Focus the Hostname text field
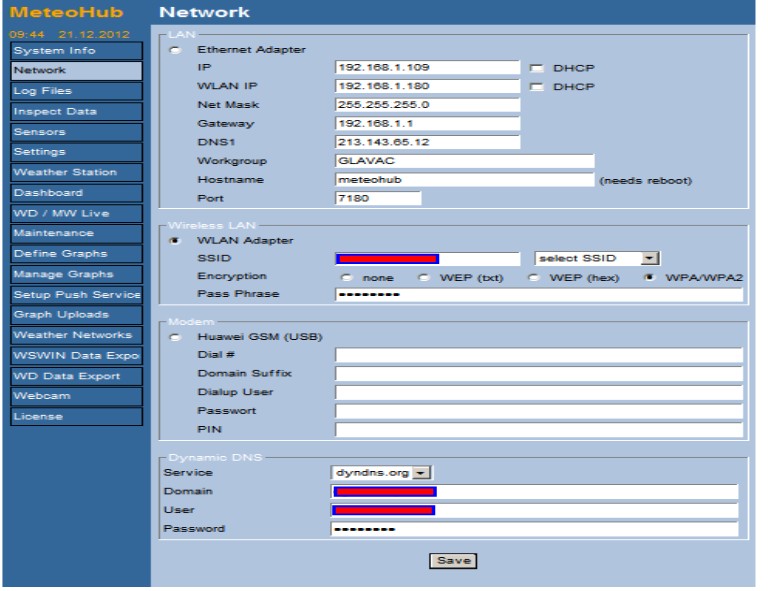This screenshot has width=768, height=591. point(464,180)
